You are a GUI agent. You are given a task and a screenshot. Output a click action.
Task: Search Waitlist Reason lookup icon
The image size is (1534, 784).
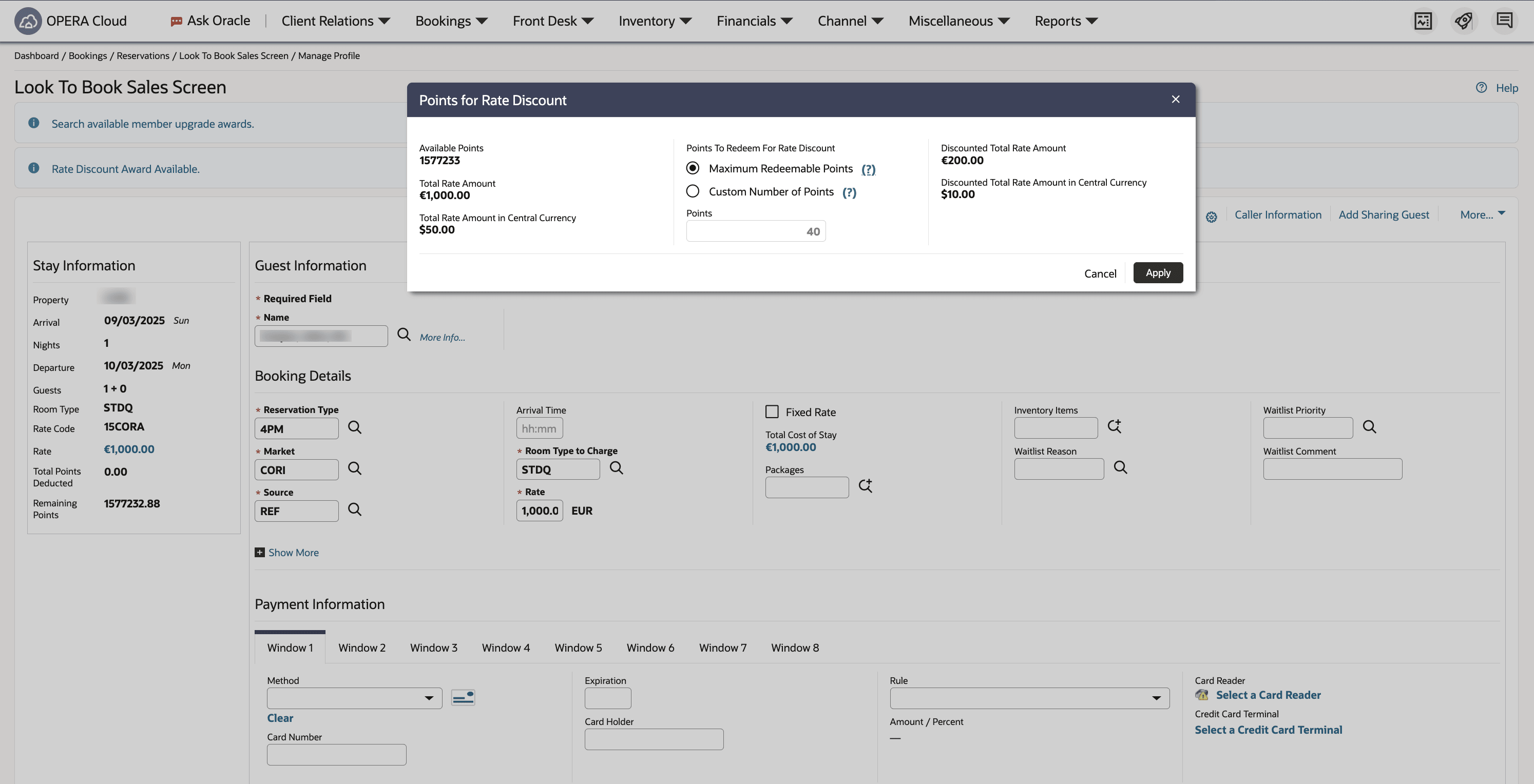click(1120, 467)
